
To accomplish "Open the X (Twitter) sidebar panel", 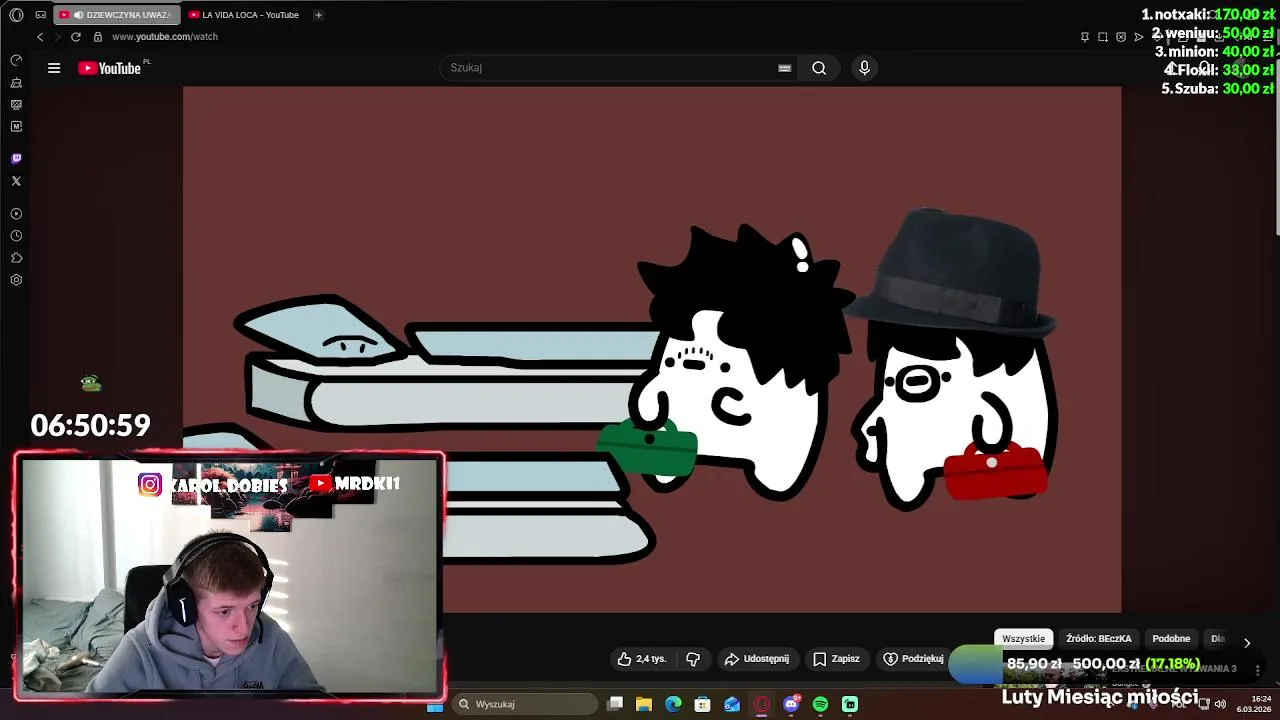I will pos(16,181).
